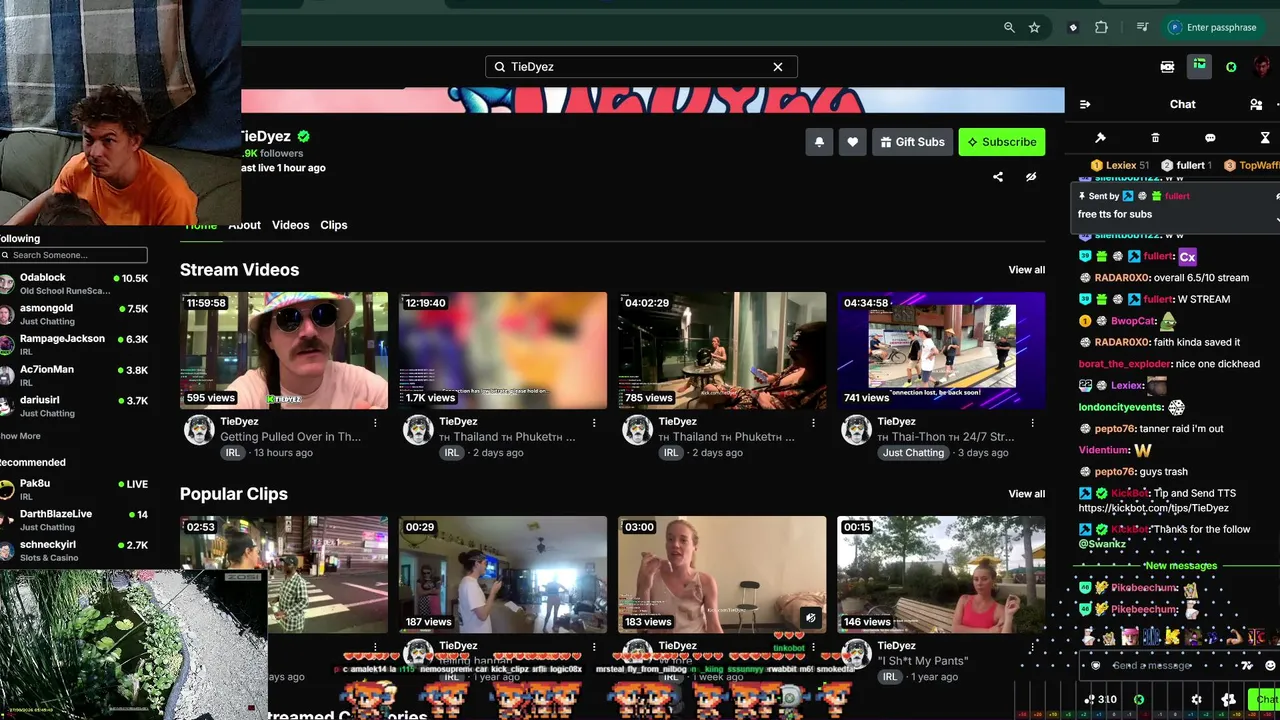This screenshot has width=1280, height=720.
Task: Subscribe to the TieDyez channel
Action: coord(1002,142)
